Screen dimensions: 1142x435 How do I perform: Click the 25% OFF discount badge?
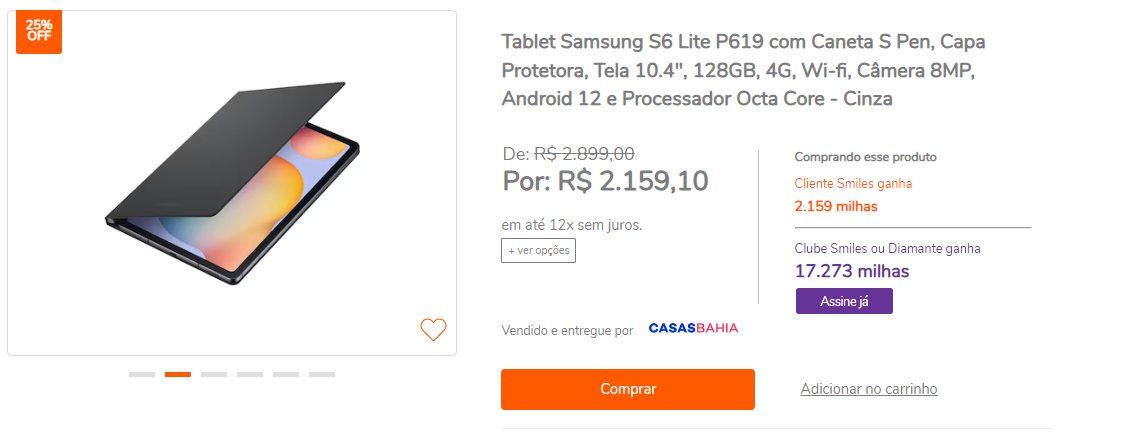39,31
